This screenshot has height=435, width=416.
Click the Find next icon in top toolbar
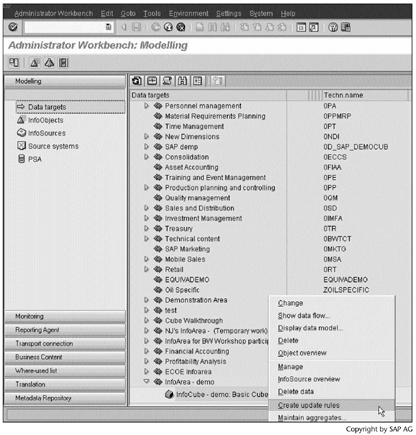pos(225,27)
